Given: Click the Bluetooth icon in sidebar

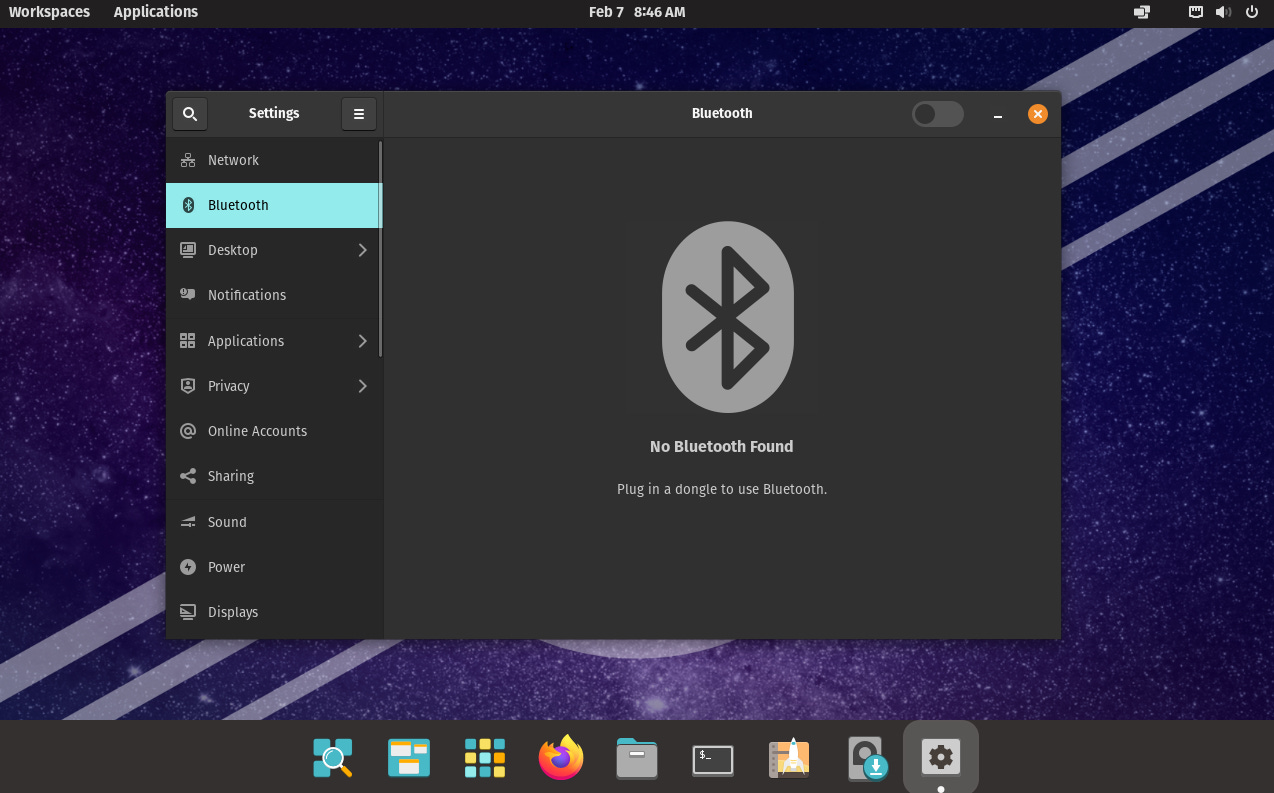Looking at the screenshot, I should coord(188,205).
